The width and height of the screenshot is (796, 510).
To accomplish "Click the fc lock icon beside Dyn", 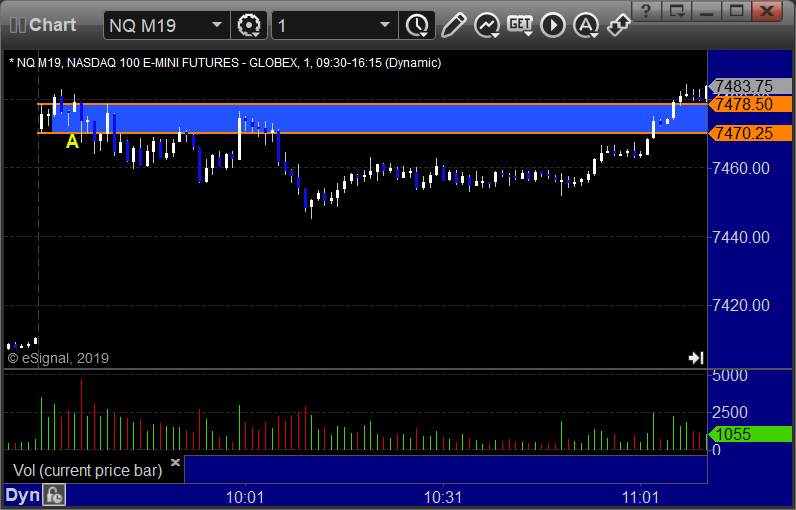I will tap(54, 495).
